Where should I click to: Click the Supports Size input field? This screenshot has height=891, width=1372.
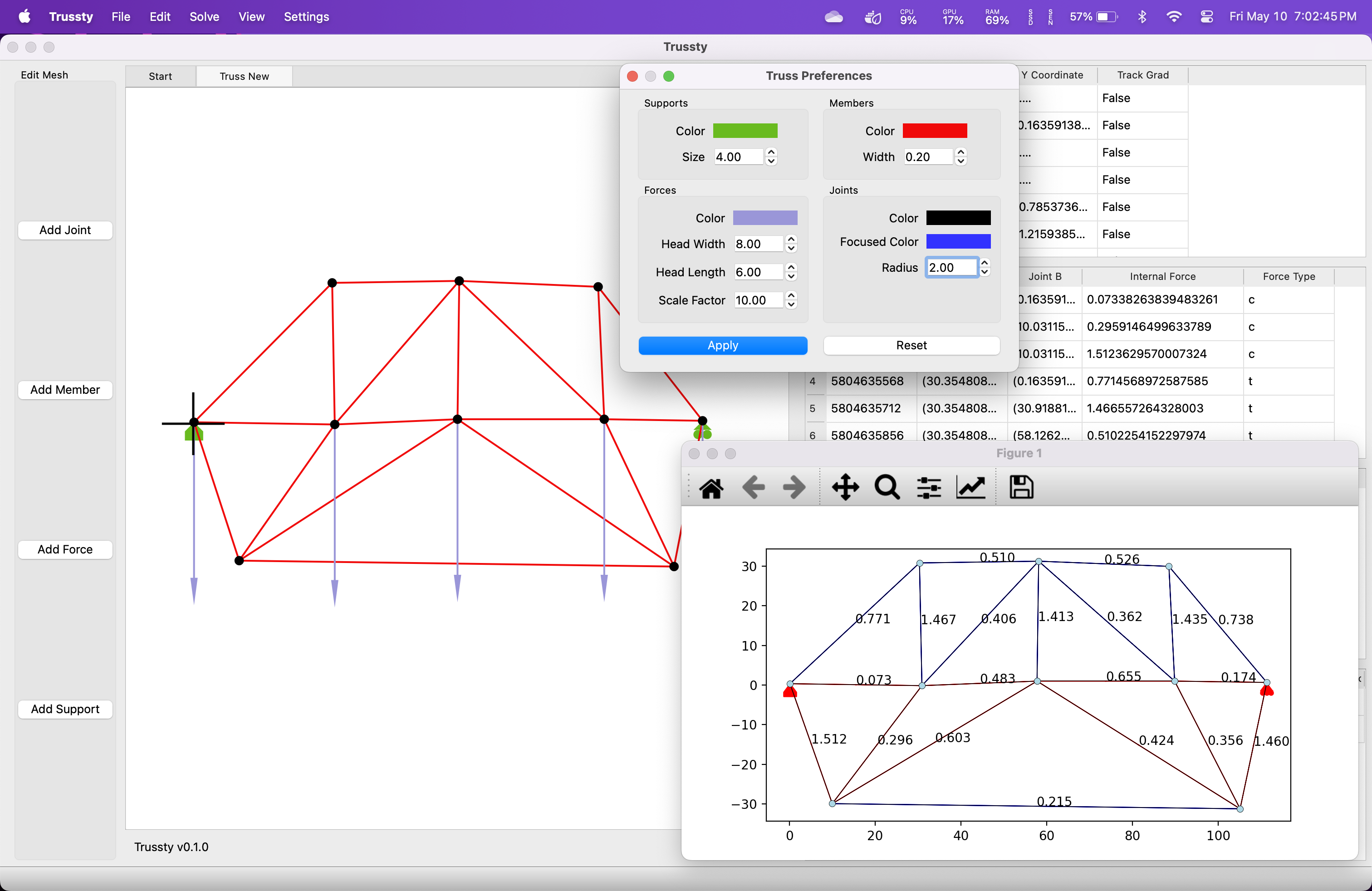click(739, 157)
